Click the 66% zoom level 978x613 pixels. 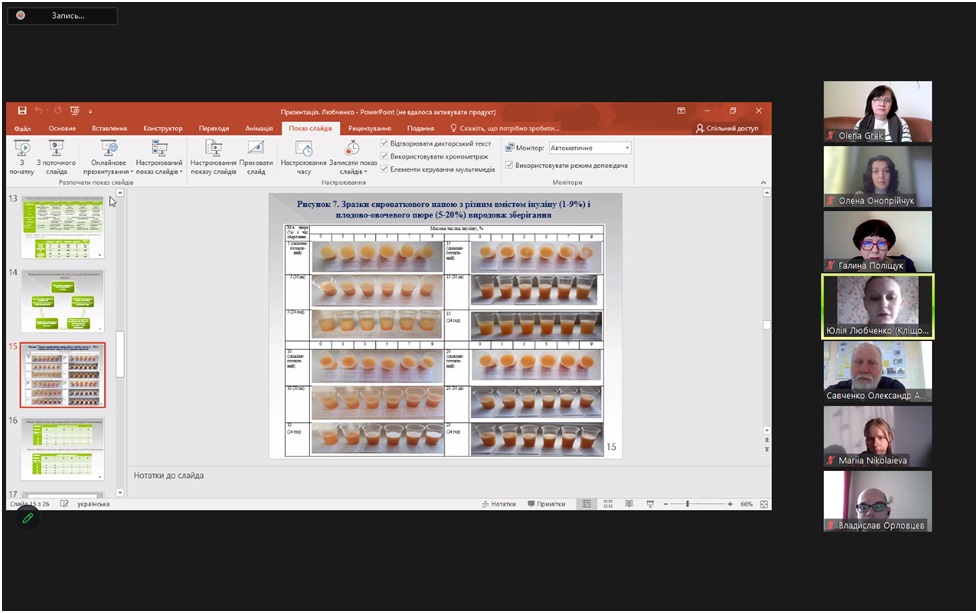(x=747, y=504)
